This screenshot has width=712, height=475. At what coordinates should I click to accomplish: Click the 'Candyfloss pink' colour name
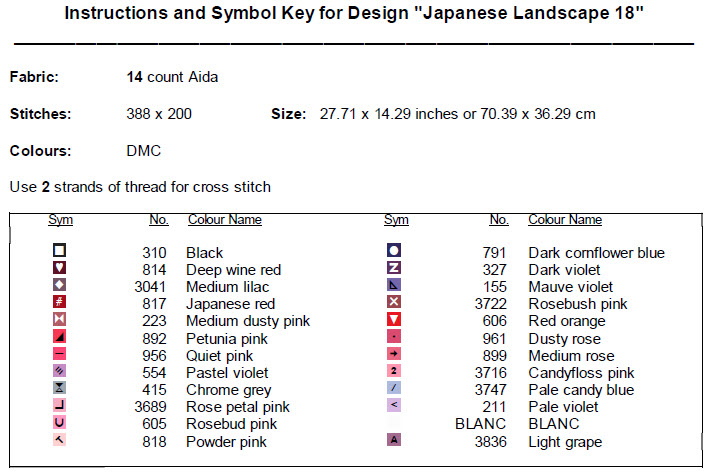pyautogui.click(x=581, y=373)
